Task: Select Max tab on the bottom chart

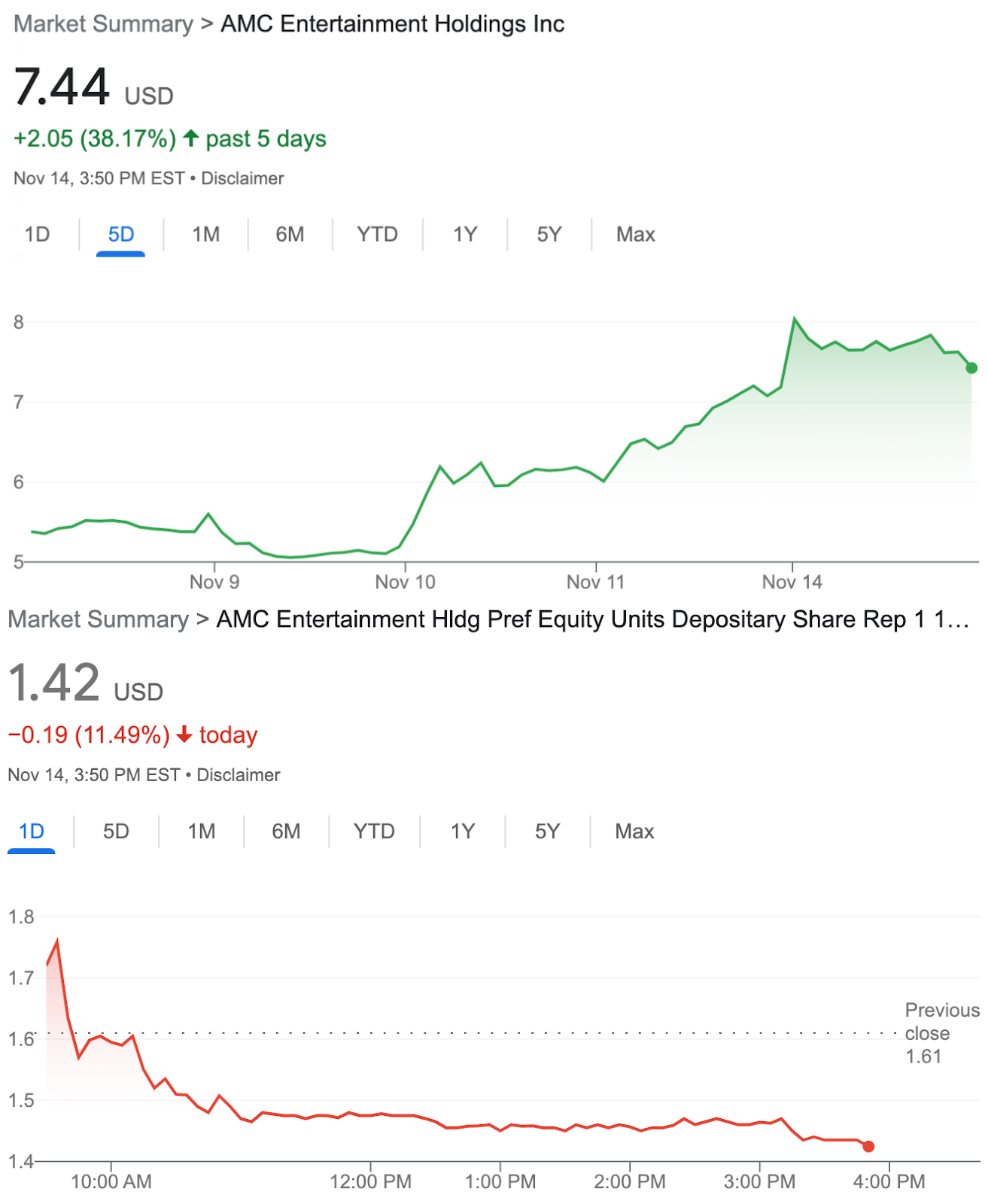Action: pos(634,832)
